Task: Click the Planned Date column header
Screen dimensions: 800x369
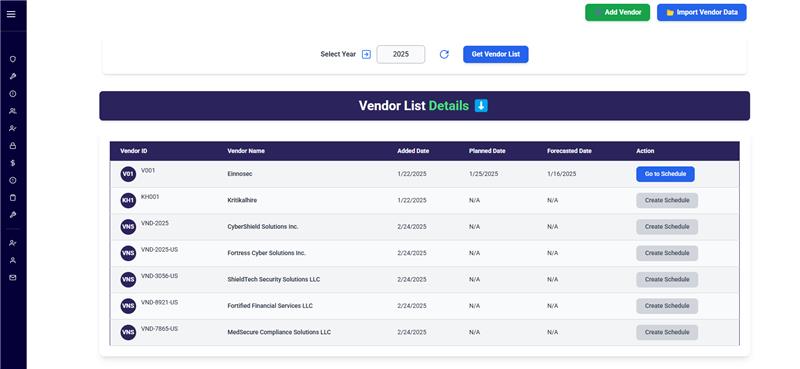Action: click(x=487, y=151)
